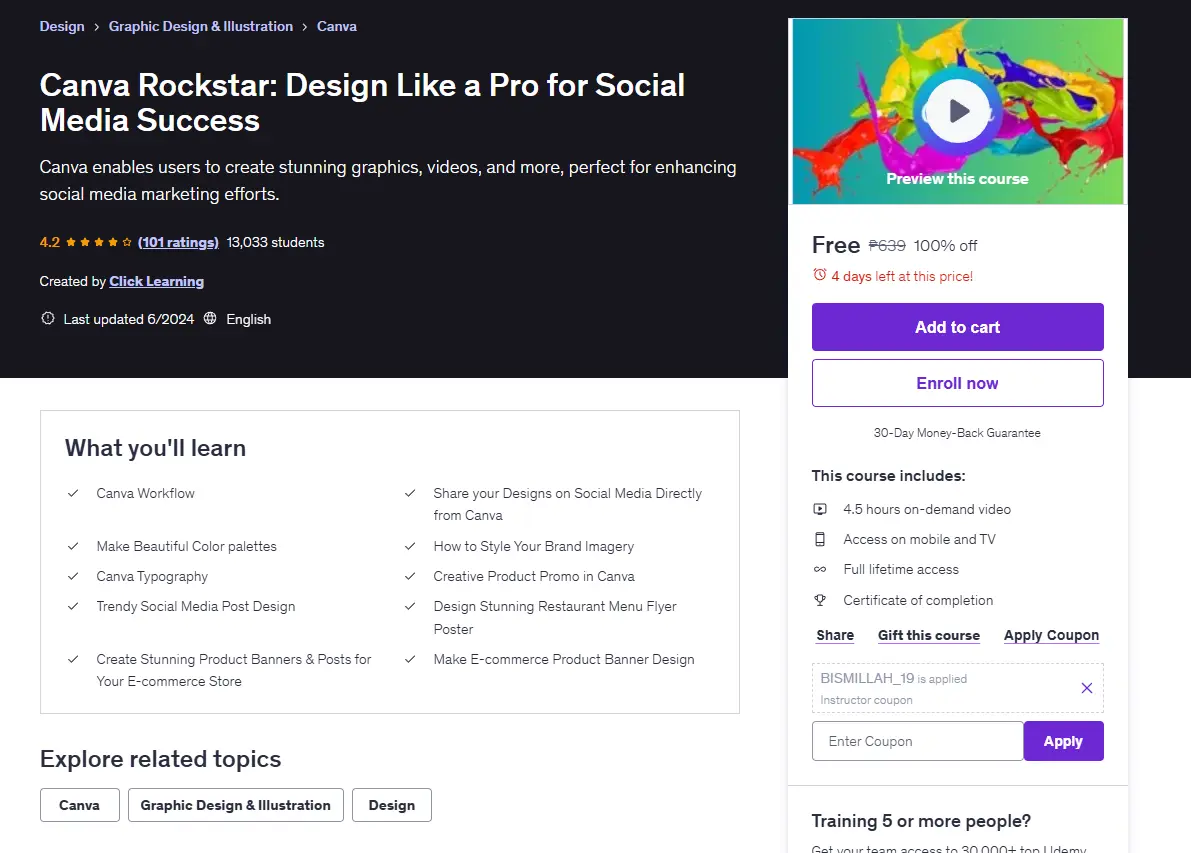Click the 'Explore related topics' heading
Image resolution: width=1191 pixels, height=853 pixels.
pos(160,759)
